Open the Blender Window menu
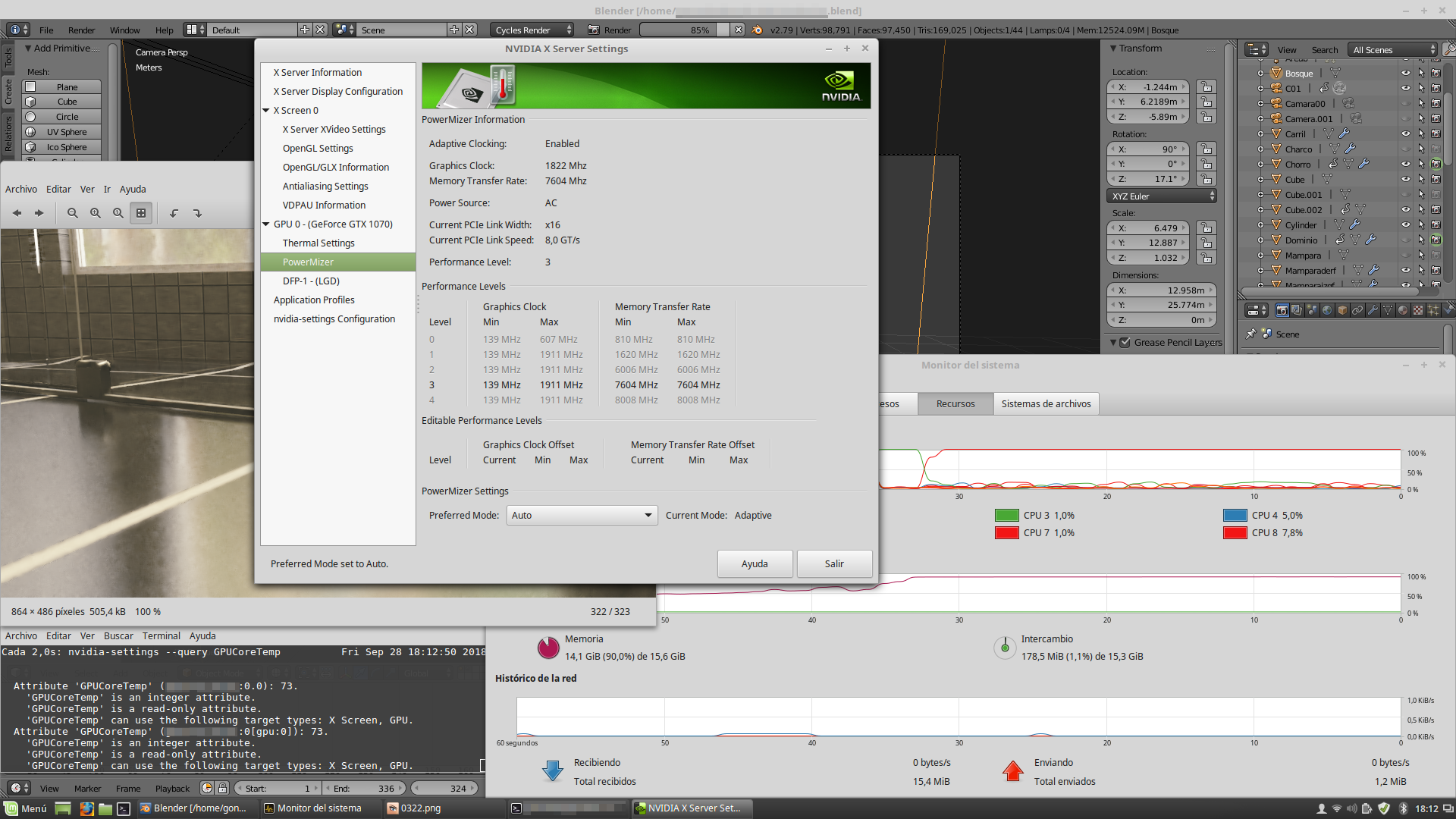The width and height of the screenshot is (1456, 819). (124, 30)
